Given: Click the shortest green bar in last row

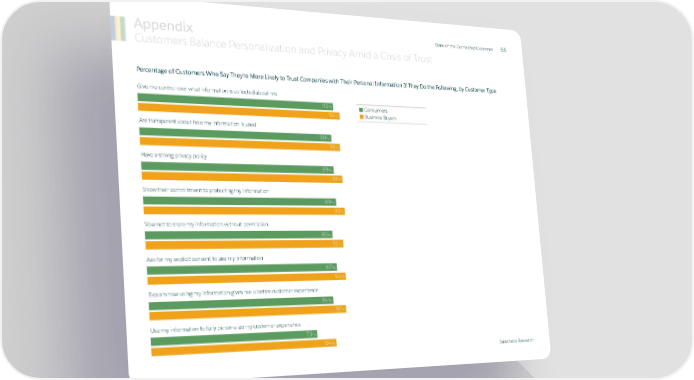Looking at the screenshot, I should click(x=234, y=338).
